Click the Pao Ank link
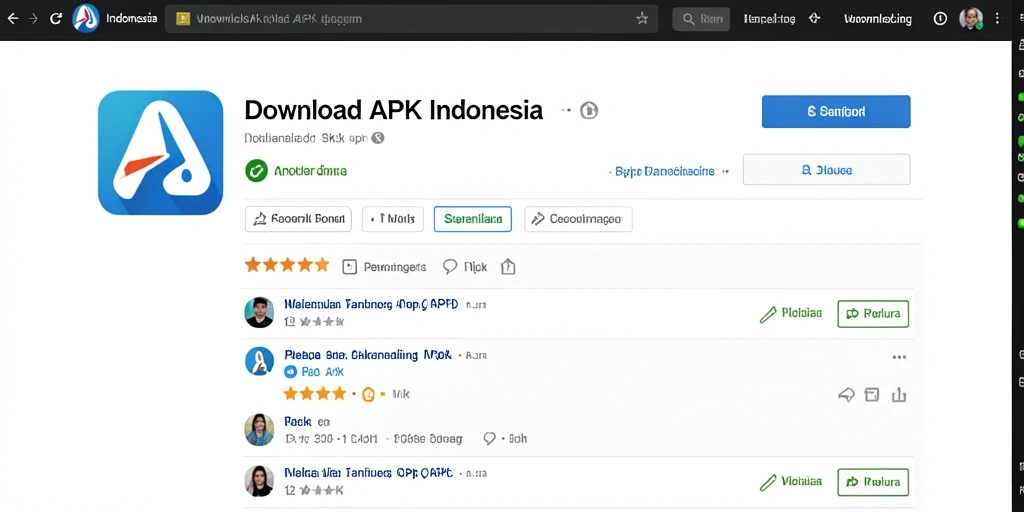Image resolution: width=1024 pixels, height=512 pixels. (323, 372)
